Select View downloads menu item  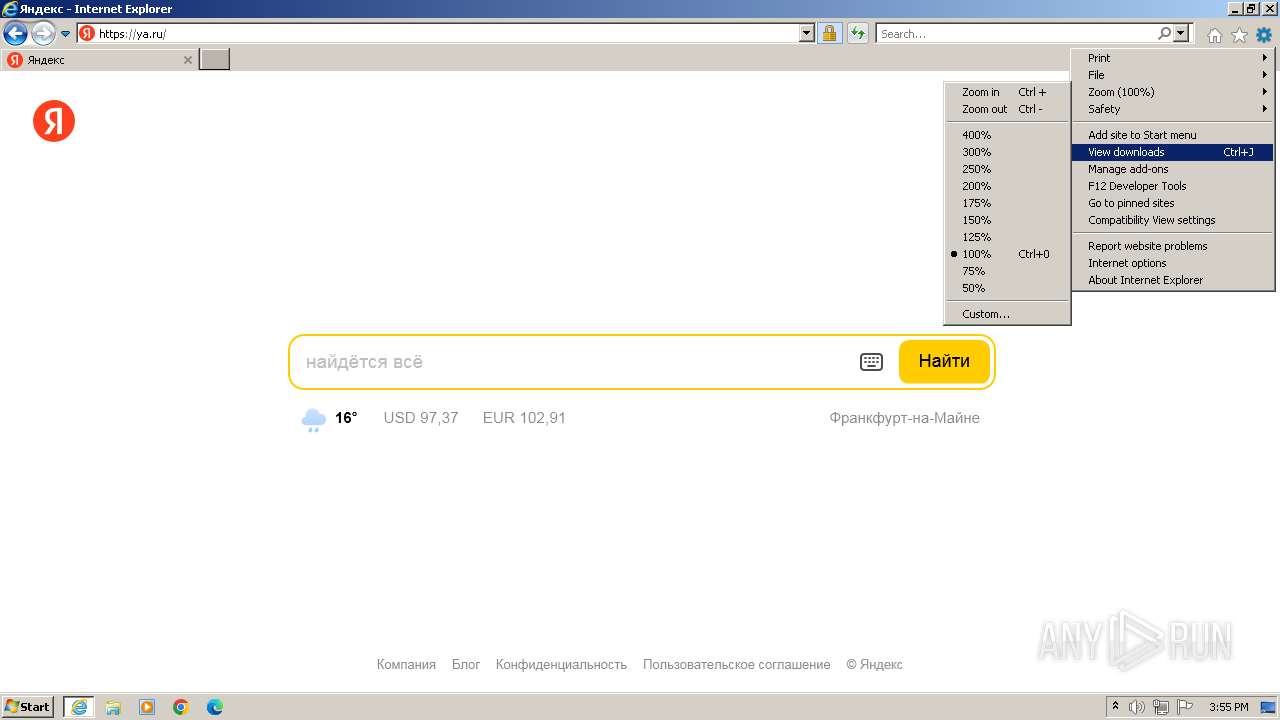click(1172, 152)
